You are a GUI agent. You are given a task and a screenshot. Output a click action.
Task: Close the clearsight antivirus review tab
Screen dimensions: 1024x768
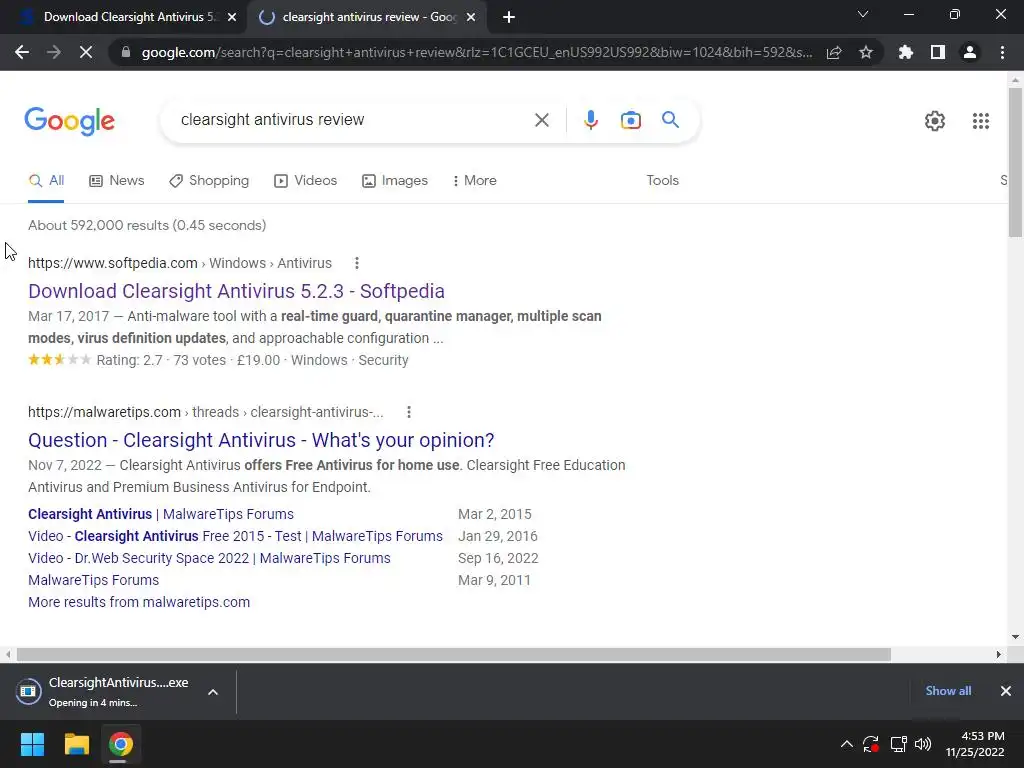[x=471, y=17]
